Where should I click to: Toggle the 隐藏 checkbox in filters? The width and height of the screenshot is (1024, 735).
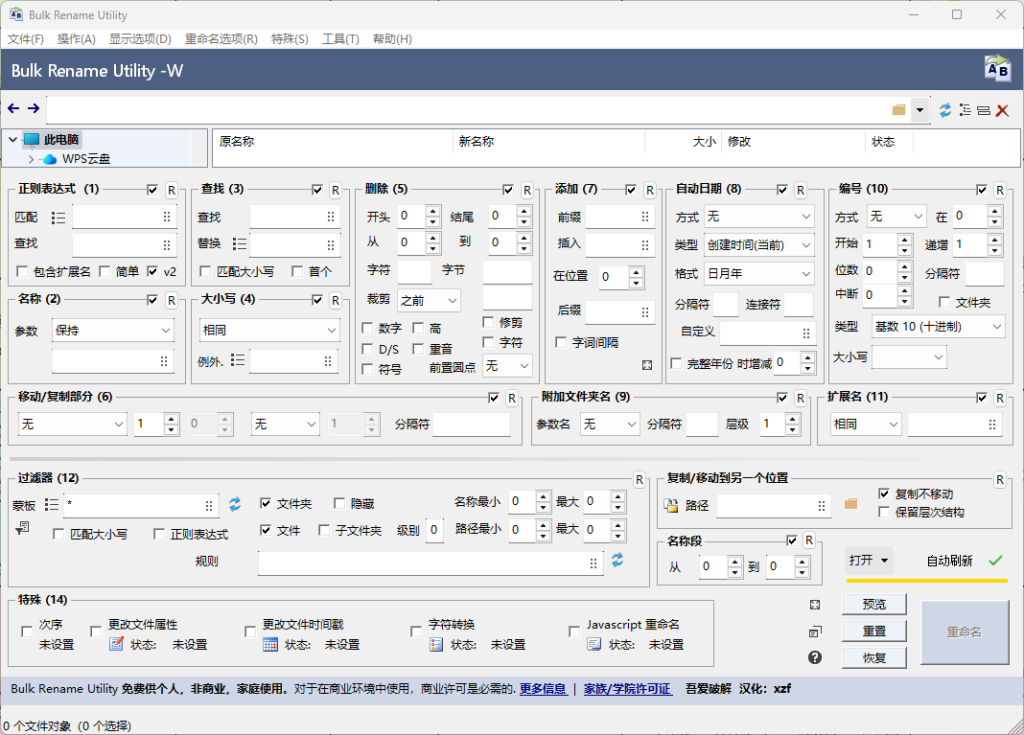coord(341,504)
